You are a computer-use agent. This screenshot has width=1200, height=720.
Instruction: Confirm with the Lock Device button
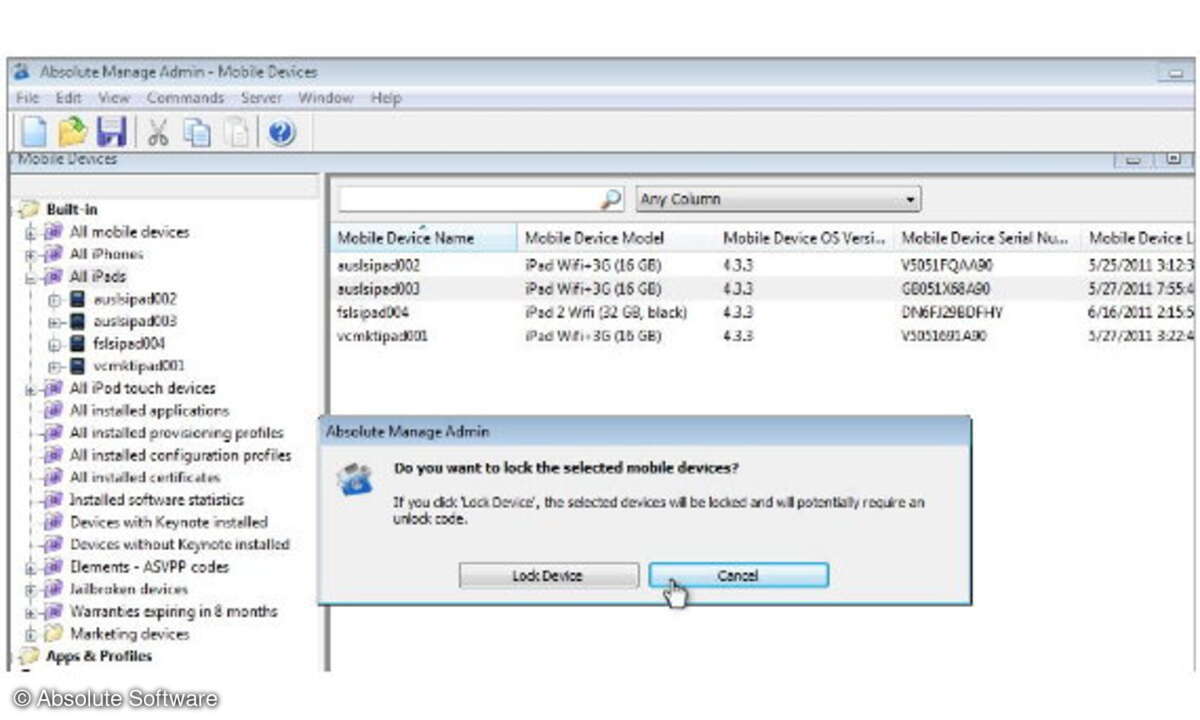[548, 576]
